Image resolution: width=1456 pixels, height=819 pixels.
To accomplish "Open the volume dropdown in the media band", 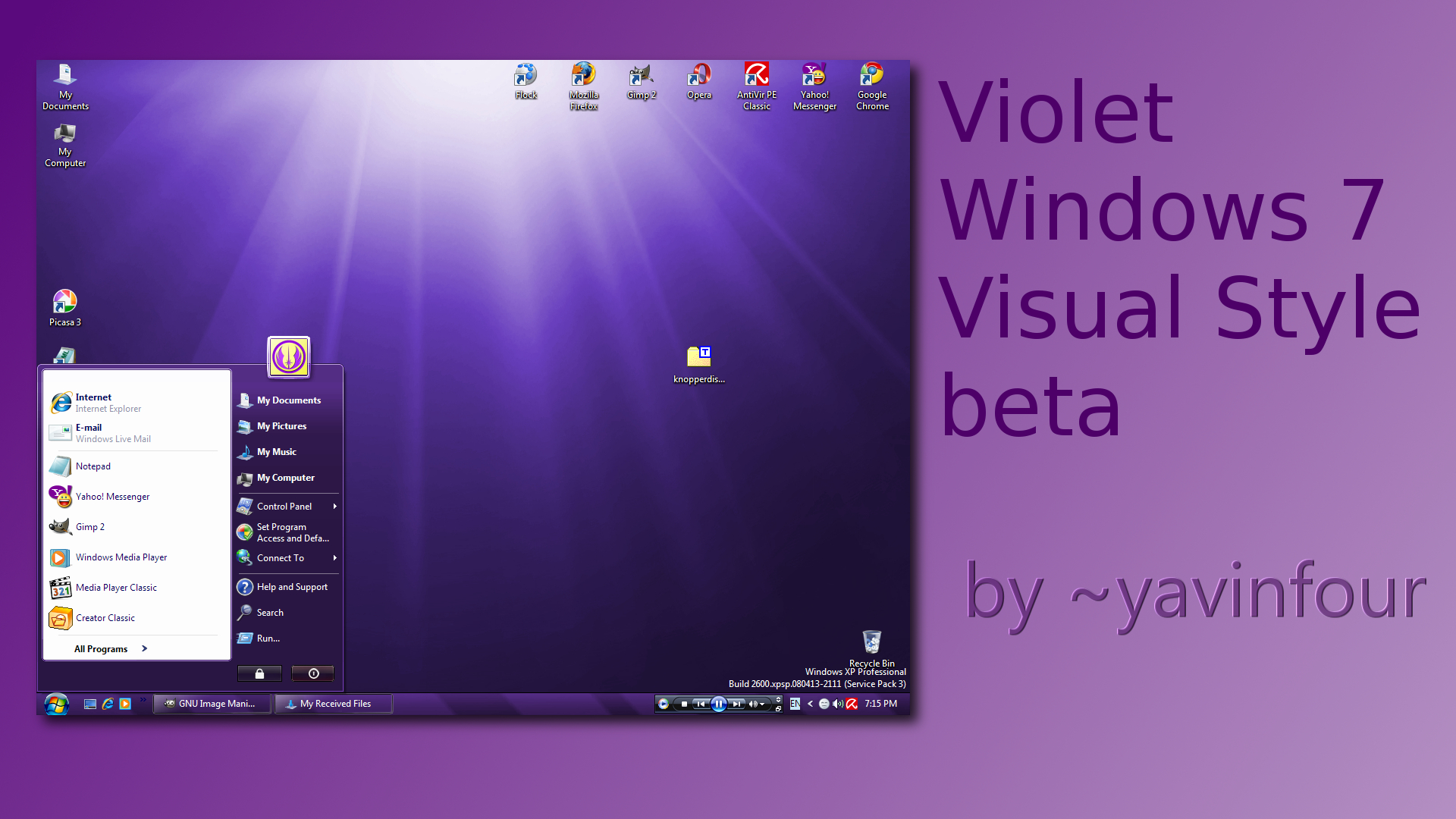I will coord(761,704).
